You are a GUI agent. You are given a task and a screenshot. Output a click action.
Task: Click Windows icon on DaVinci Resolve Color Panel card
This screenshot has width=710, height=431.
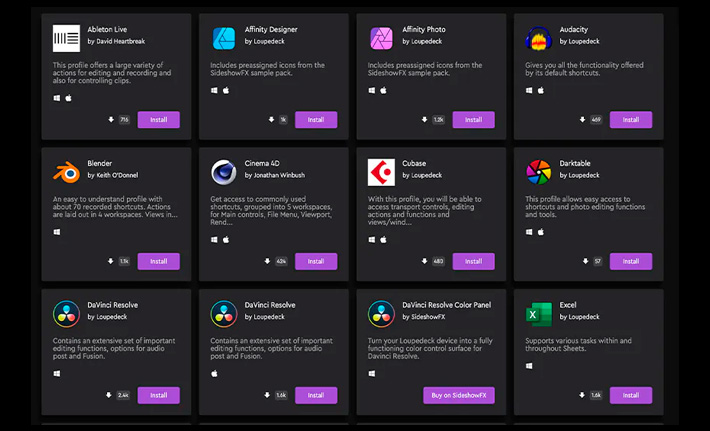point(372,374)
